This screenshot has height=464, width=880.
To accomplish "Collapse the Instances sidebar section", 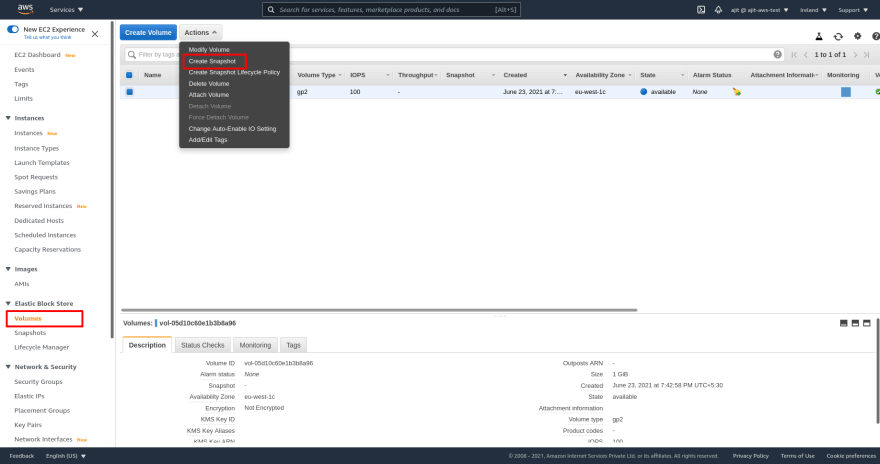I will click(8, 118).
